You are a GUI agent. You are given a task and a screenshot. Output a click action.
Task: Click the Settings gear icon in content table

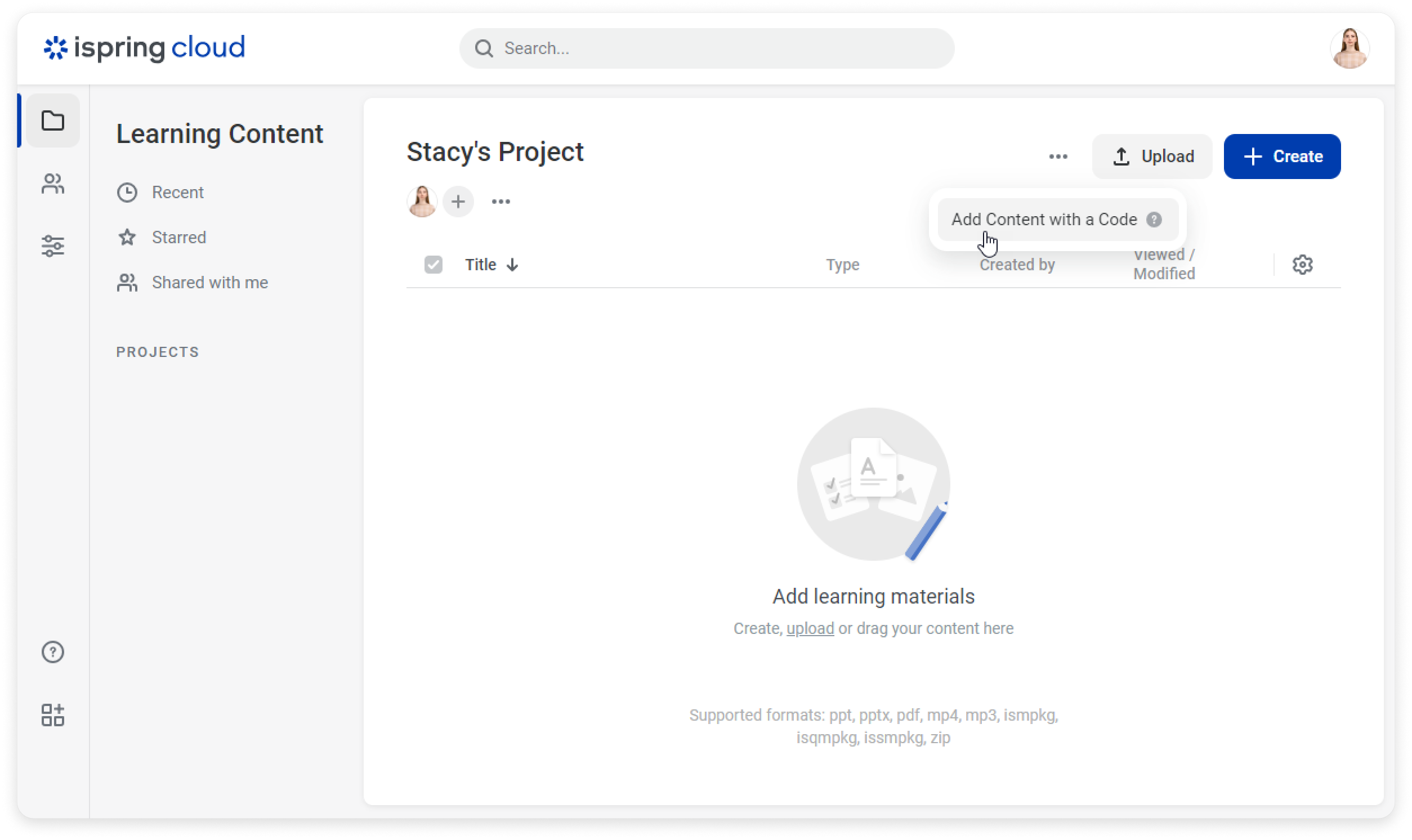click(x=1302, y=264)
